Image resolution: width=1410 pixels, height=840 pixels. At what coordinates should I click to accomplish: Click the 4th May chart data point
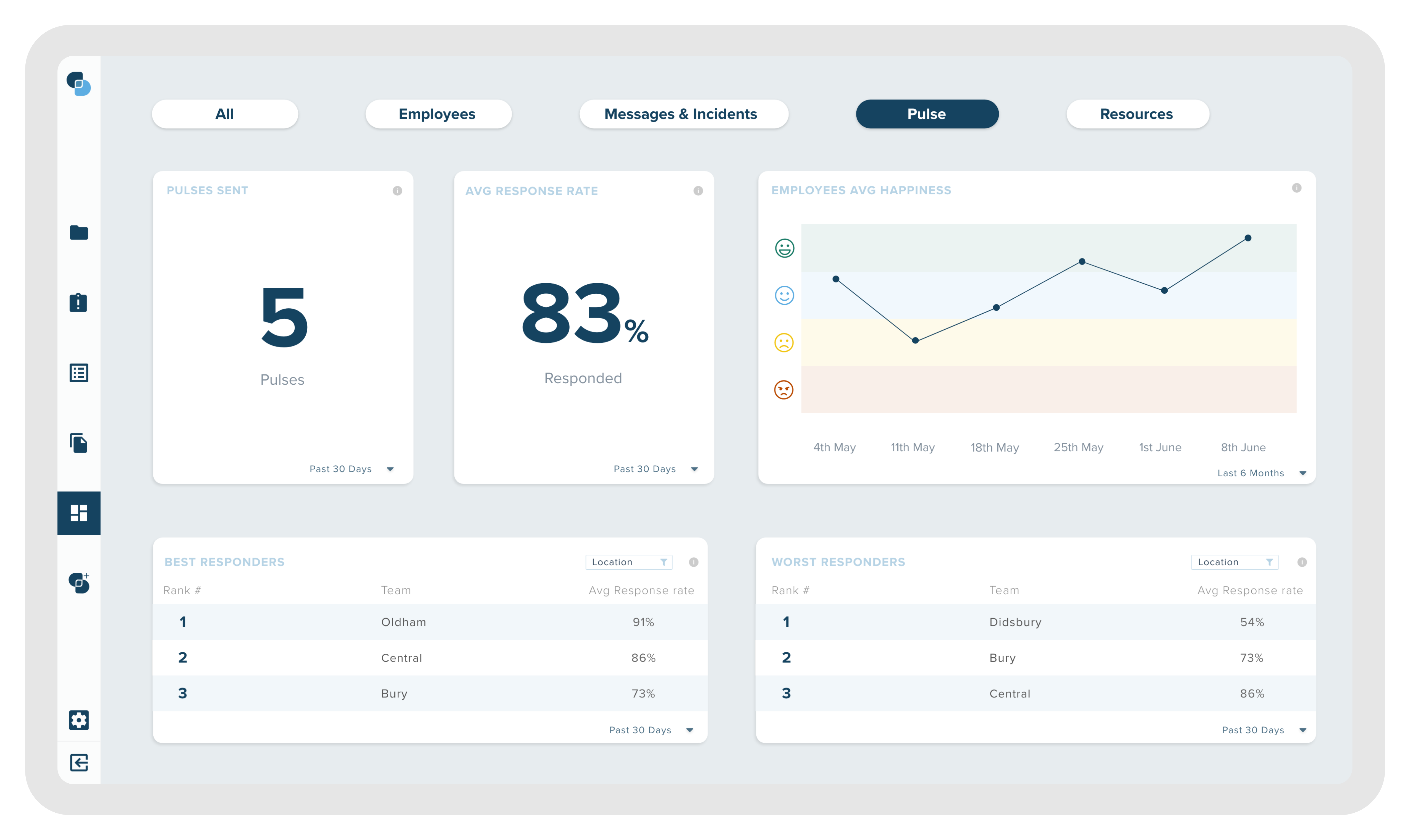(x=835, y=279)
